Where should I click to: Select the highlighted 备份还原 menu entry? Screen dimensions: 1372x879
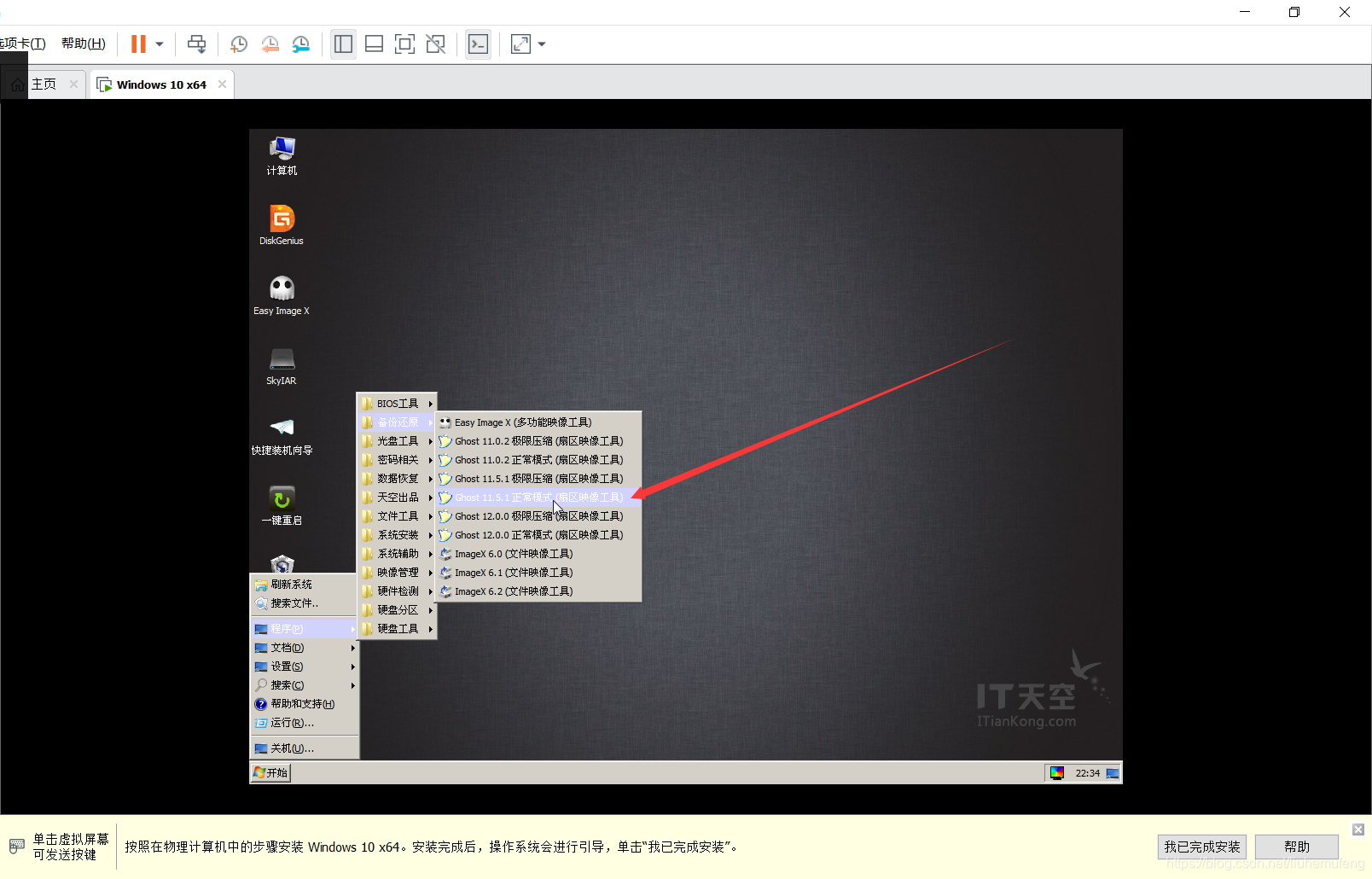(397, 422)
